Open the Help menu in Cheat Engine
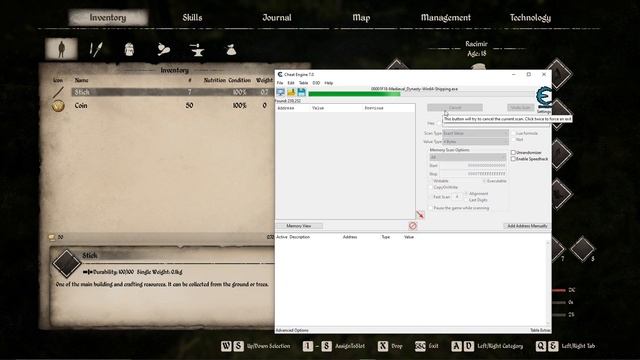Viewport: 640px width, 360px height. click(329, 83)
